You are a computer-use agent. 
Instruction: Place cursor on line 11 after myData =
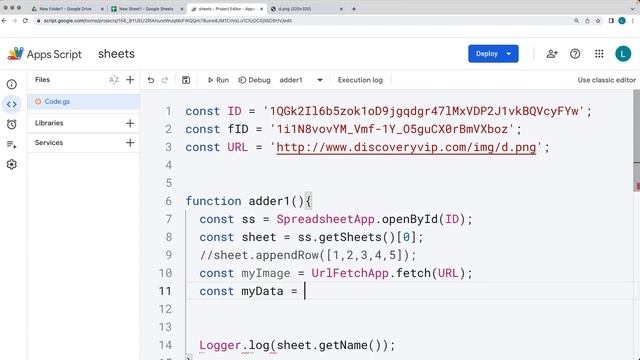tap(305, 291)
